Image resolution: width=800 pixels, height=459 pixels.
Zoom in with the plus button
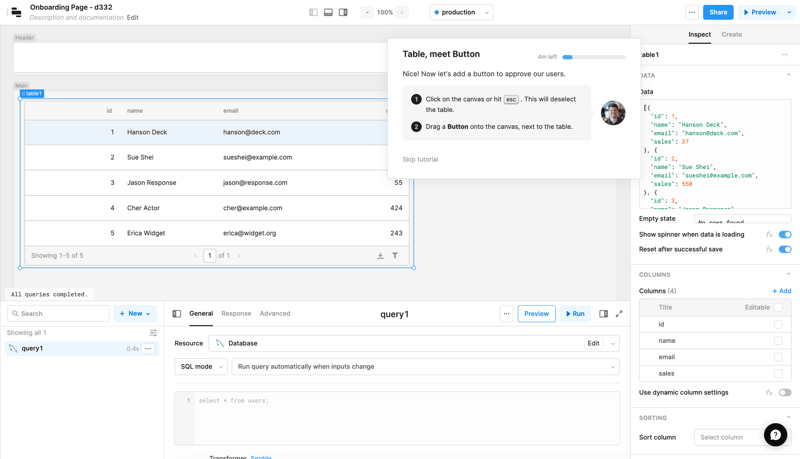pyautogui.click(x=402, y=12)
